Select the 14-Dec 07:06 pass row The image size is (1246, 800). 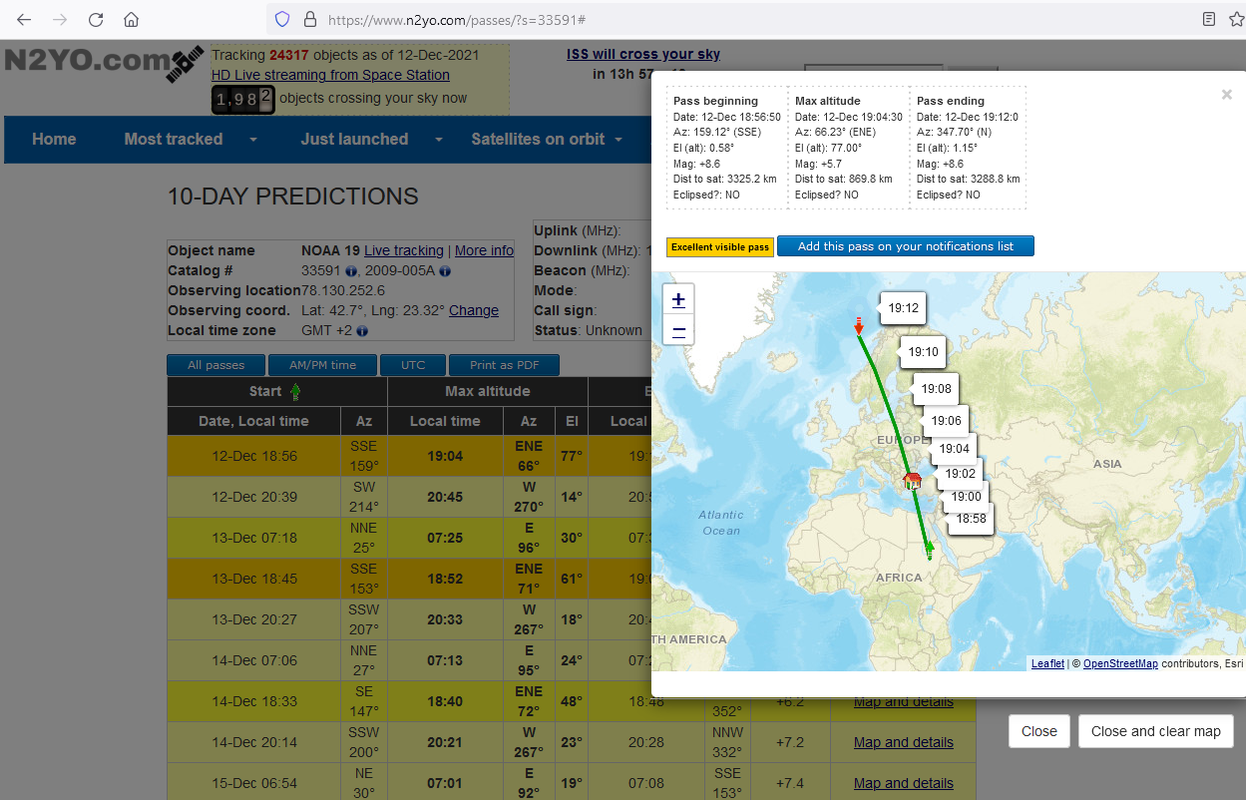pos(409,661)
